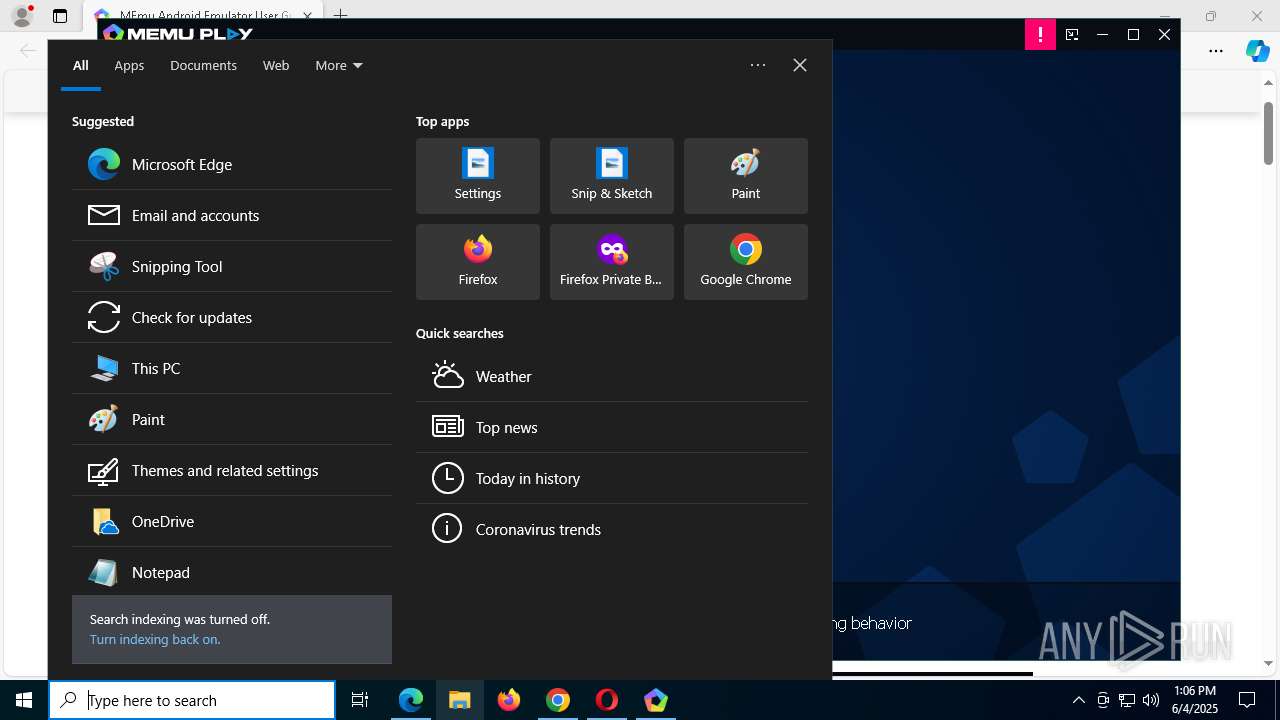This screenshot has height=720, width=1280.
Task: Launch OneDrive from suggestions
Action: point(232,521)
